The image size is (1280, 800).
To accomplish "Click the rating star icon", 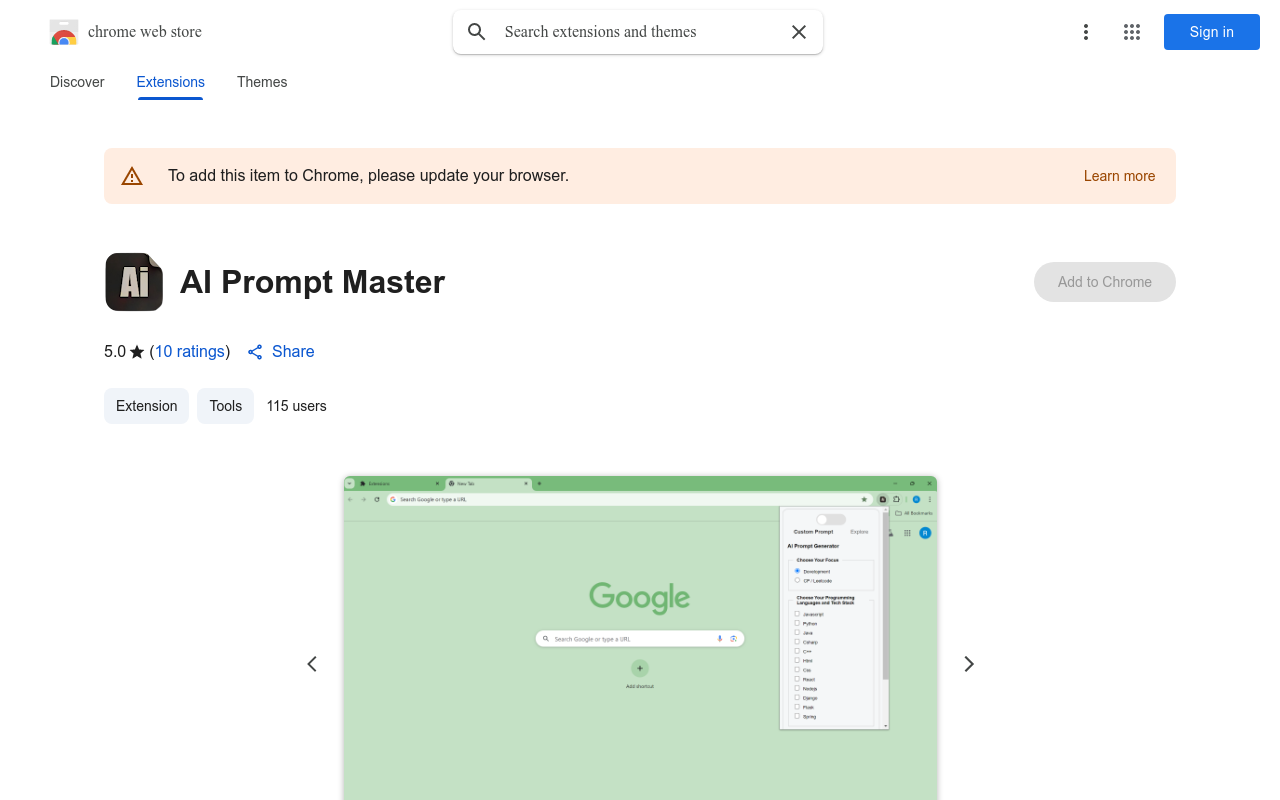I will pos(137,352).
